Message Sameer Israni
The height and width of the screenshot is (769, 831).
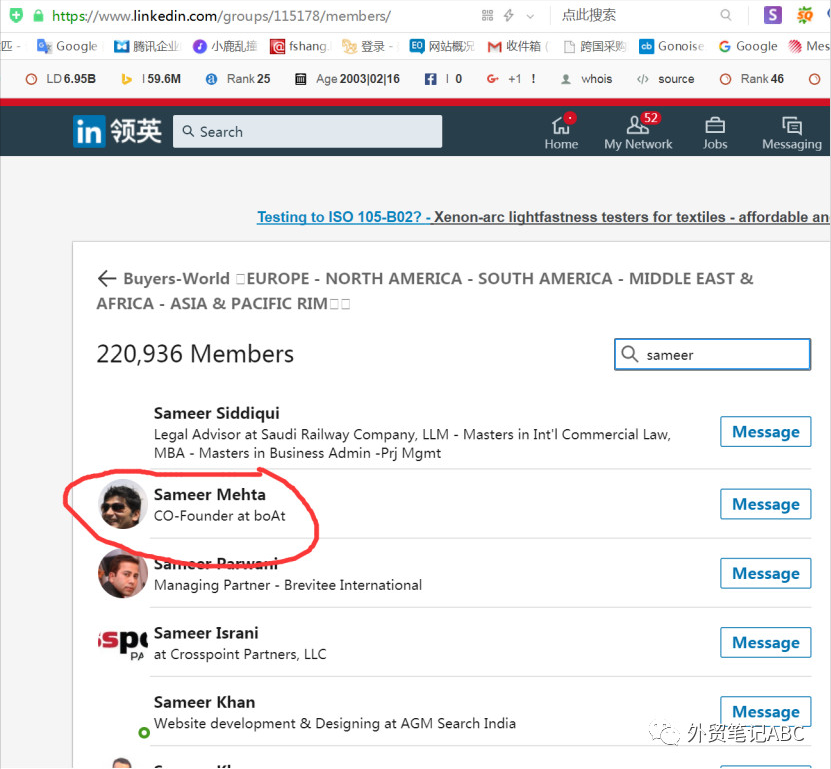pyautogui.click(x=765, y=642)
